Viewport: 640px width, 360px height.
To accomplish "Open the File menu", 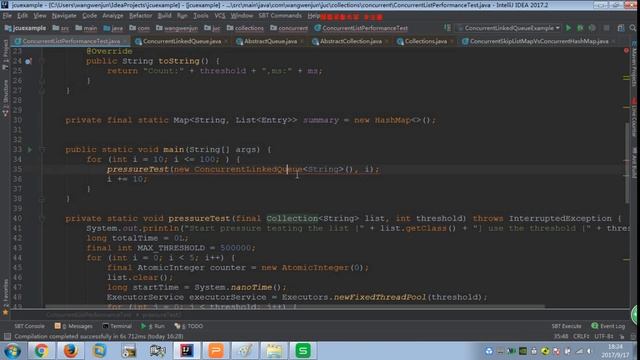I will [x=7, y=16].
